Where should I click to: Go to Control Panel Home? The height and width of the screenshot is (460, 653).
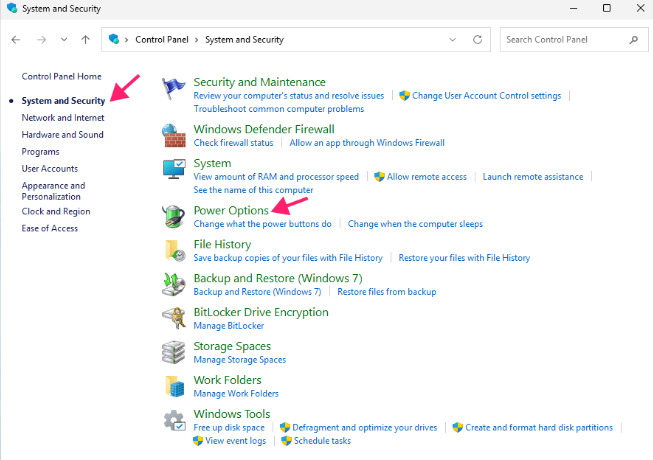click(x=61, y=76)
